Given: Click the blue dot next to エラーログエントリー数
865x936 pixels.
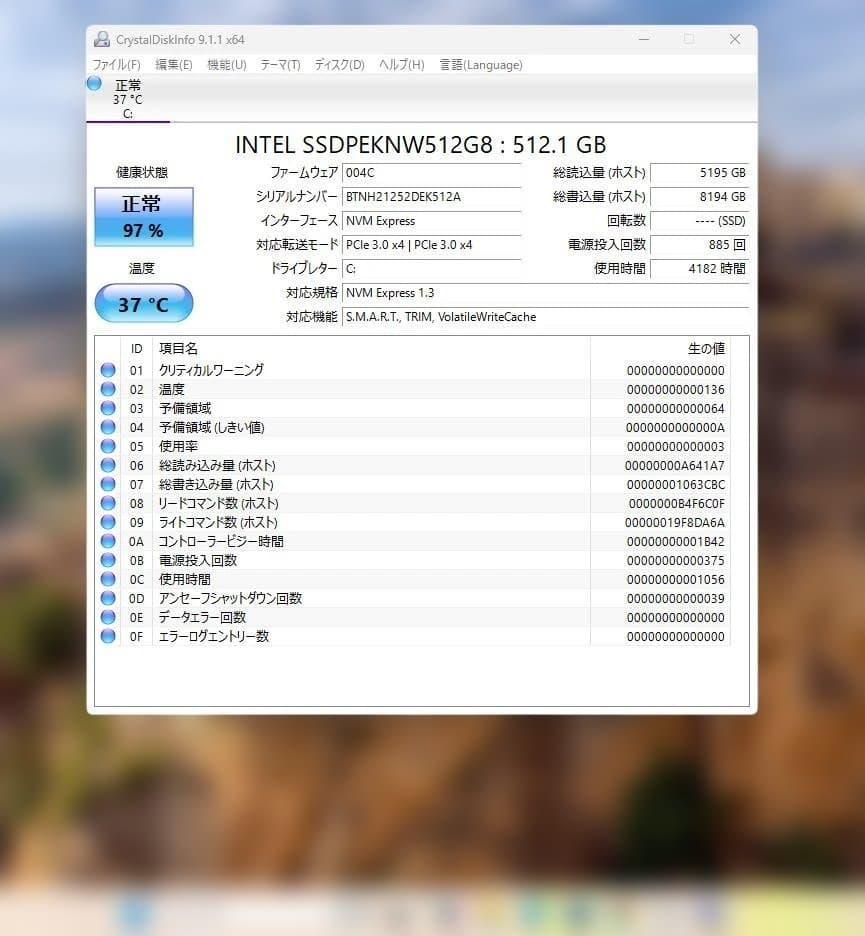Looking at the screenshot, I should pos(108,636).
